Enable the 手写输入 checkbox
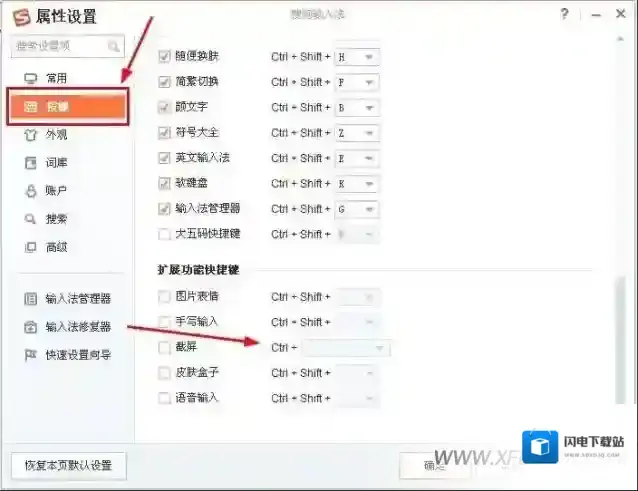The height and width of the screenshot is (491, 638). click(x=164, y=322)
